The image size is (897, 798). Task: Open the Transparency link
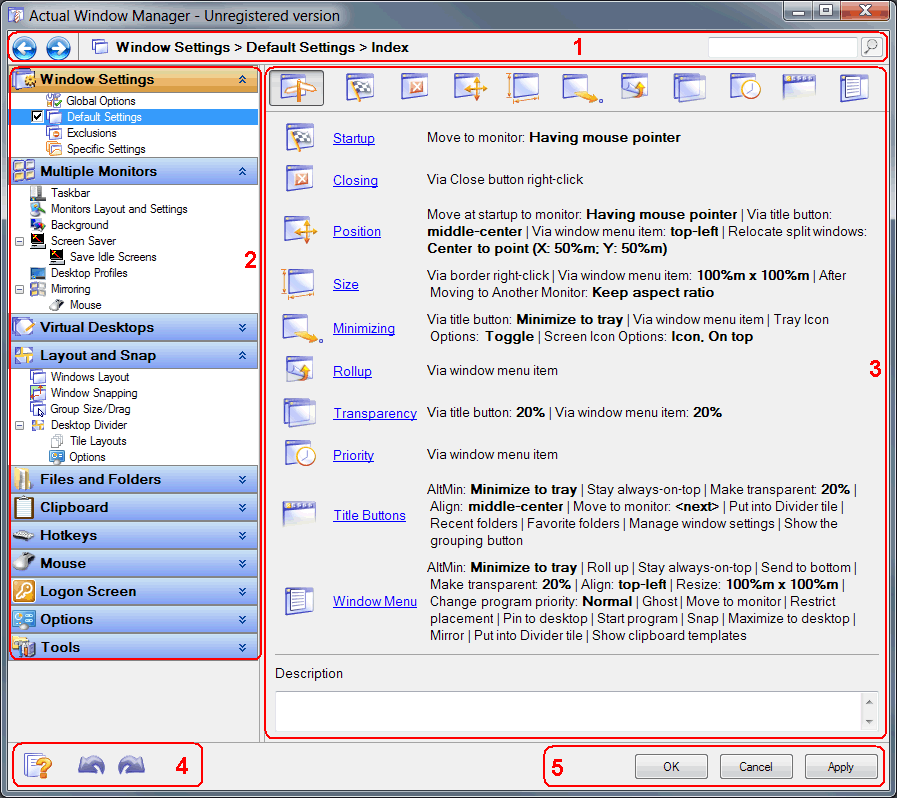click(x=375, y=413)
